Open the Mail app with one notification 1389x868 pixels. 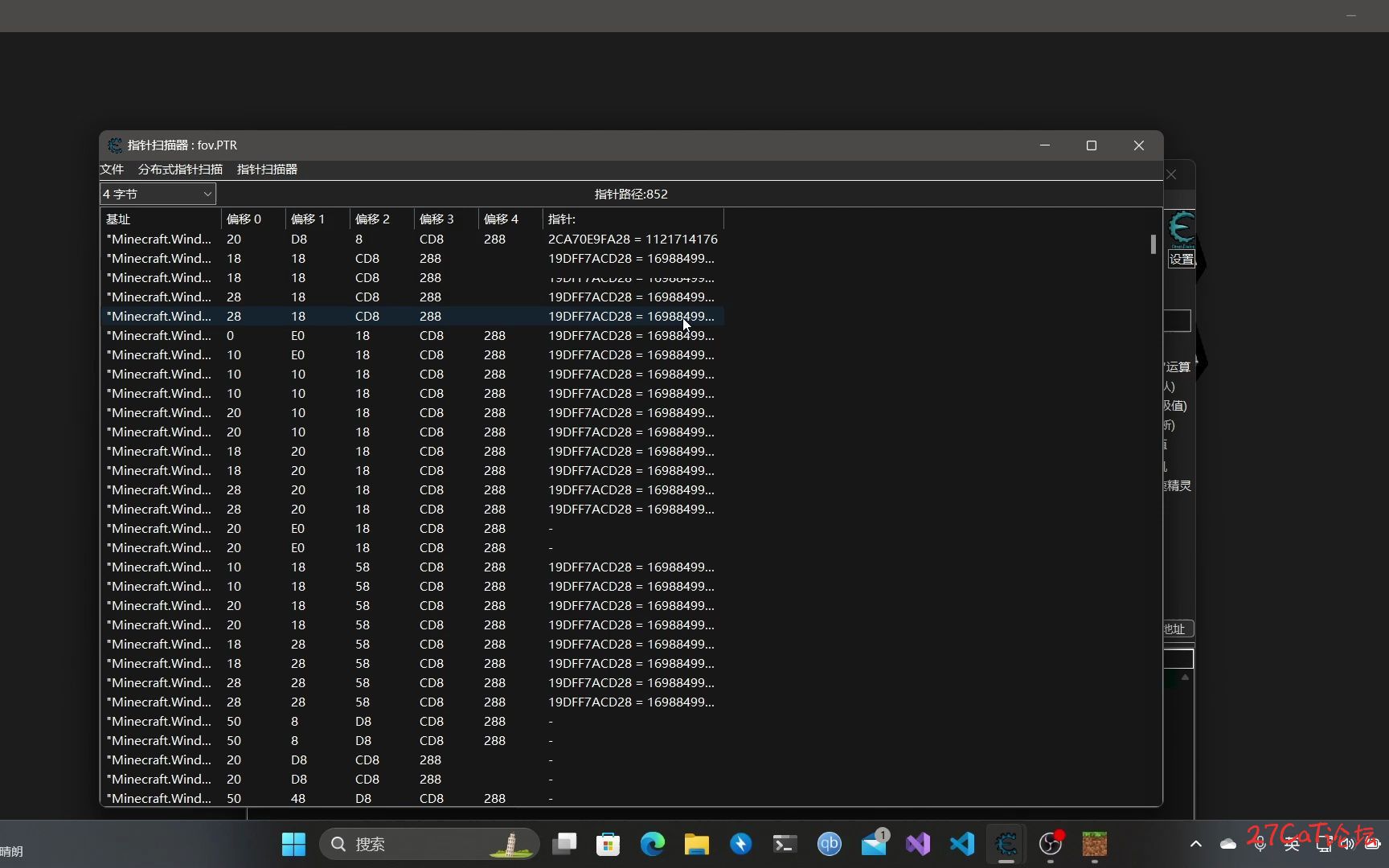click(874, 844)
